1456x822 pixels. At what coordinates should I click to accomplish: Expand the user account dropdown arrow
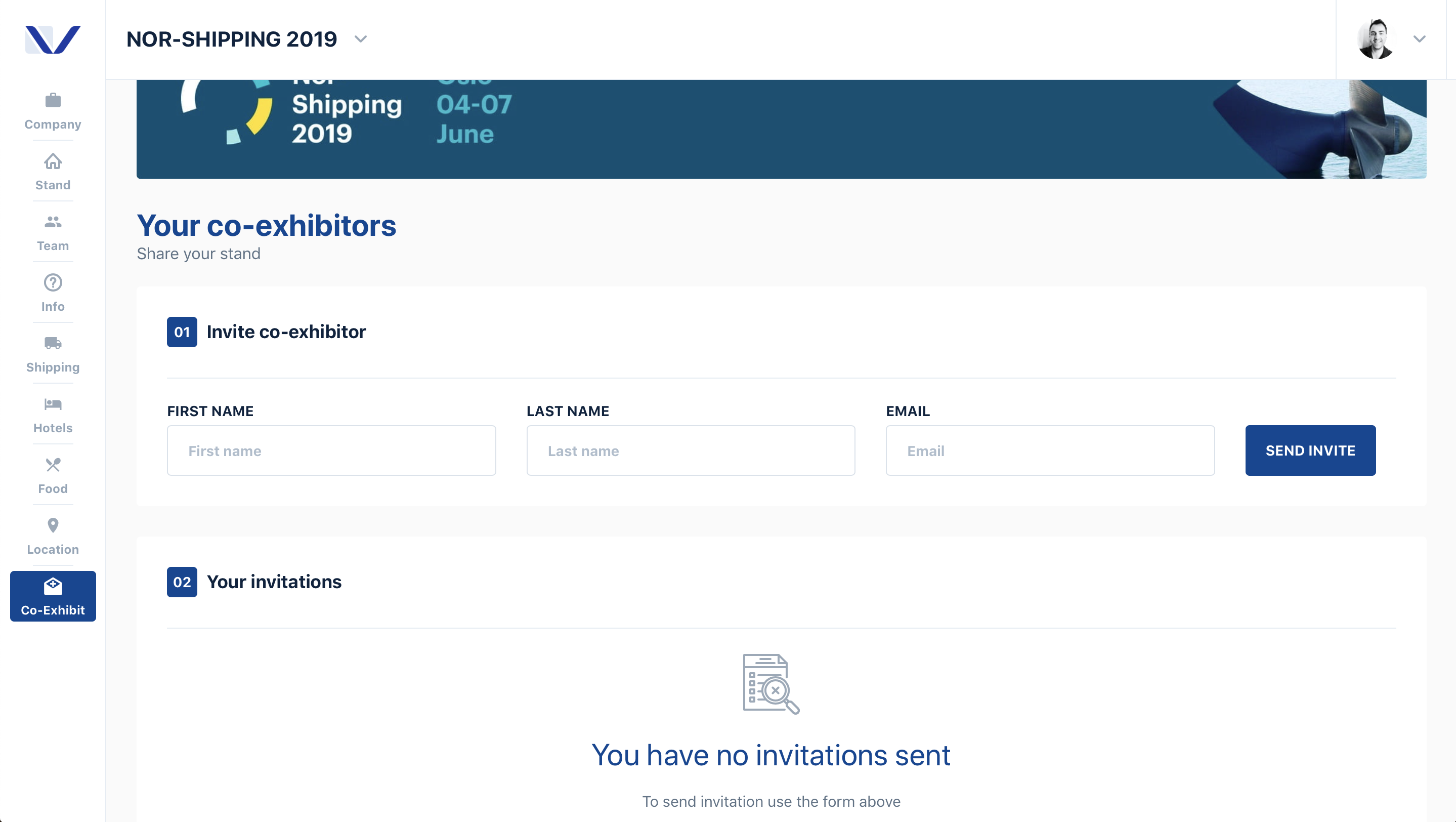point(1419,39)
